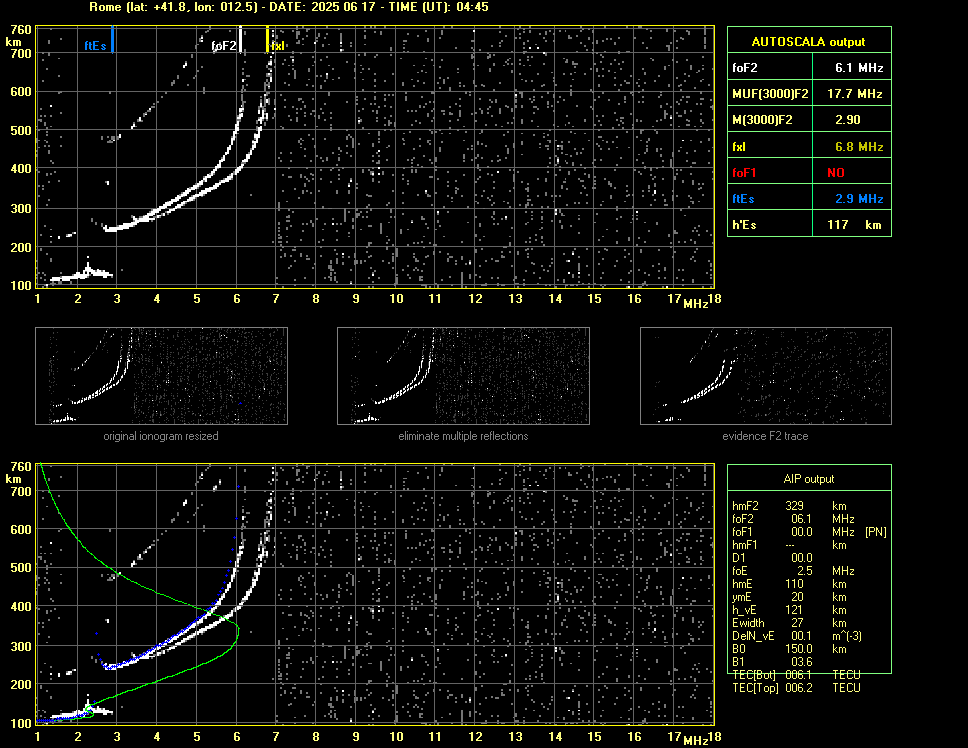
Task: Click the B0 value '150.0' in AIP output
Action: (x=799, y=649)
